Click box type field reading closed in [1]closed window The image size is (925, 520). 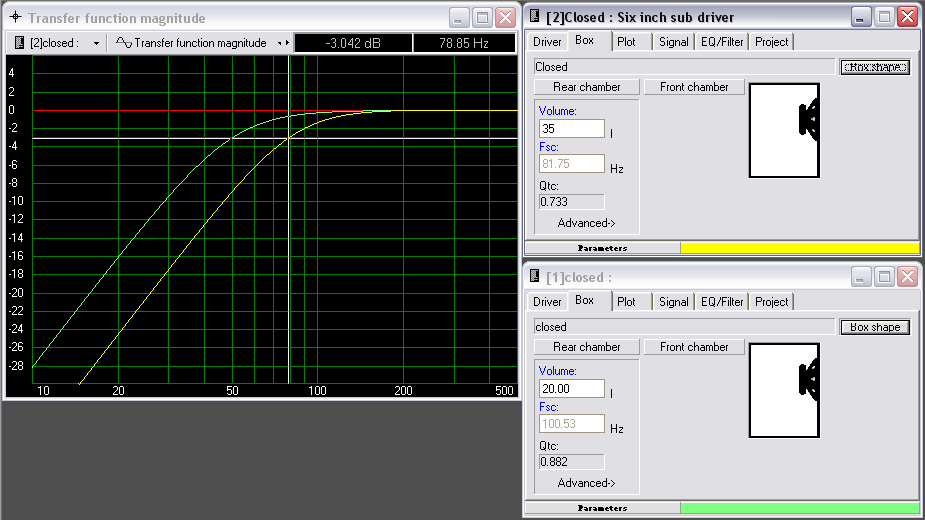684,326
